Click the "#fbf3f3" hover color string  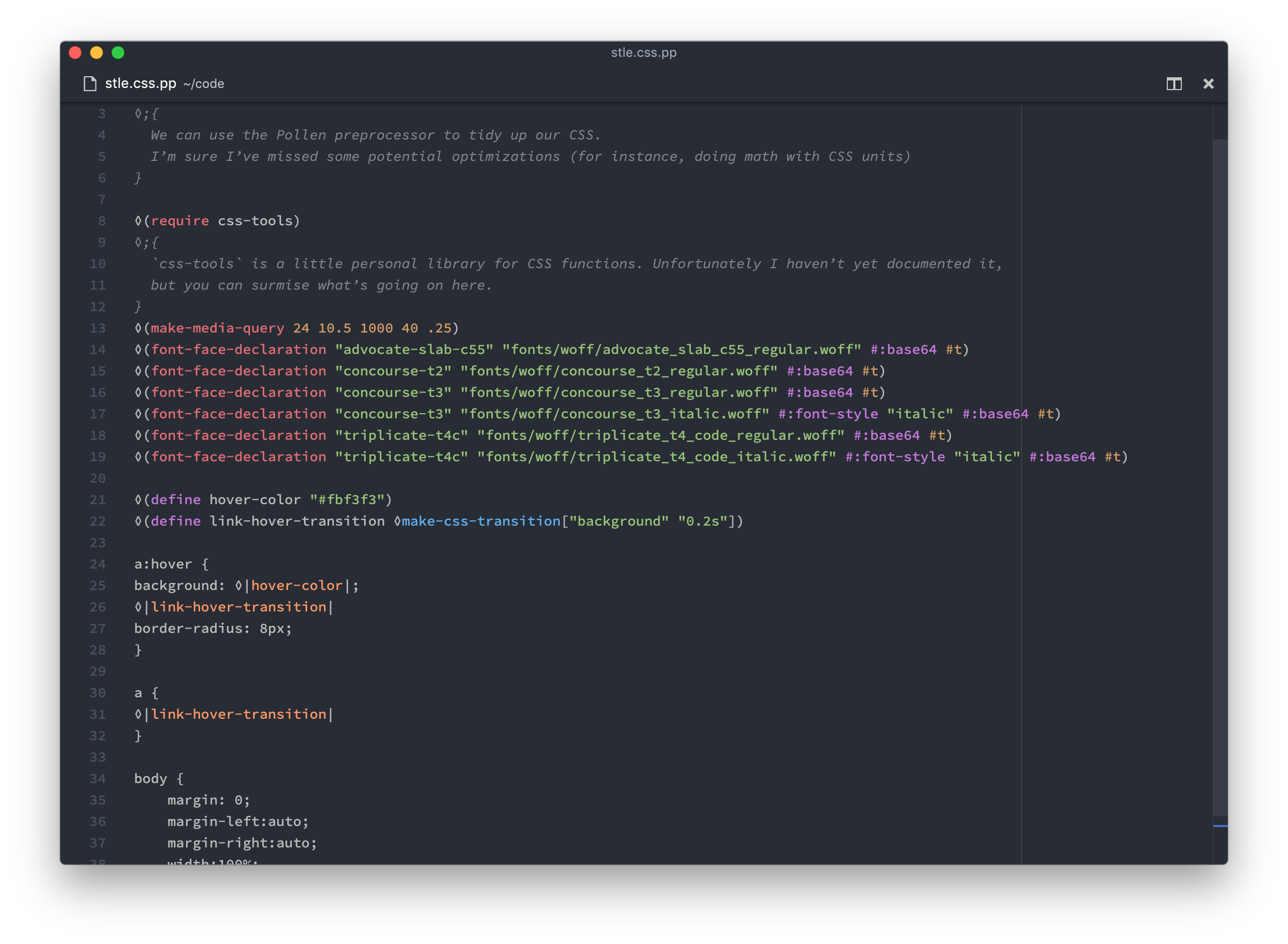[347, 499]
